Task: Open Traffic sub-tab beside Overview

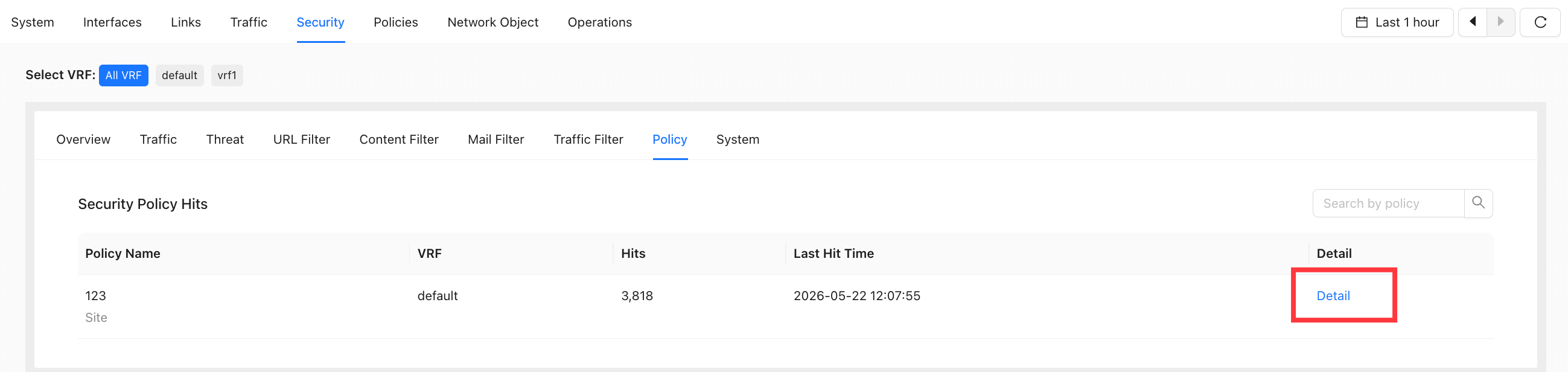Action: pyautogui.click(x=158, y=139)
